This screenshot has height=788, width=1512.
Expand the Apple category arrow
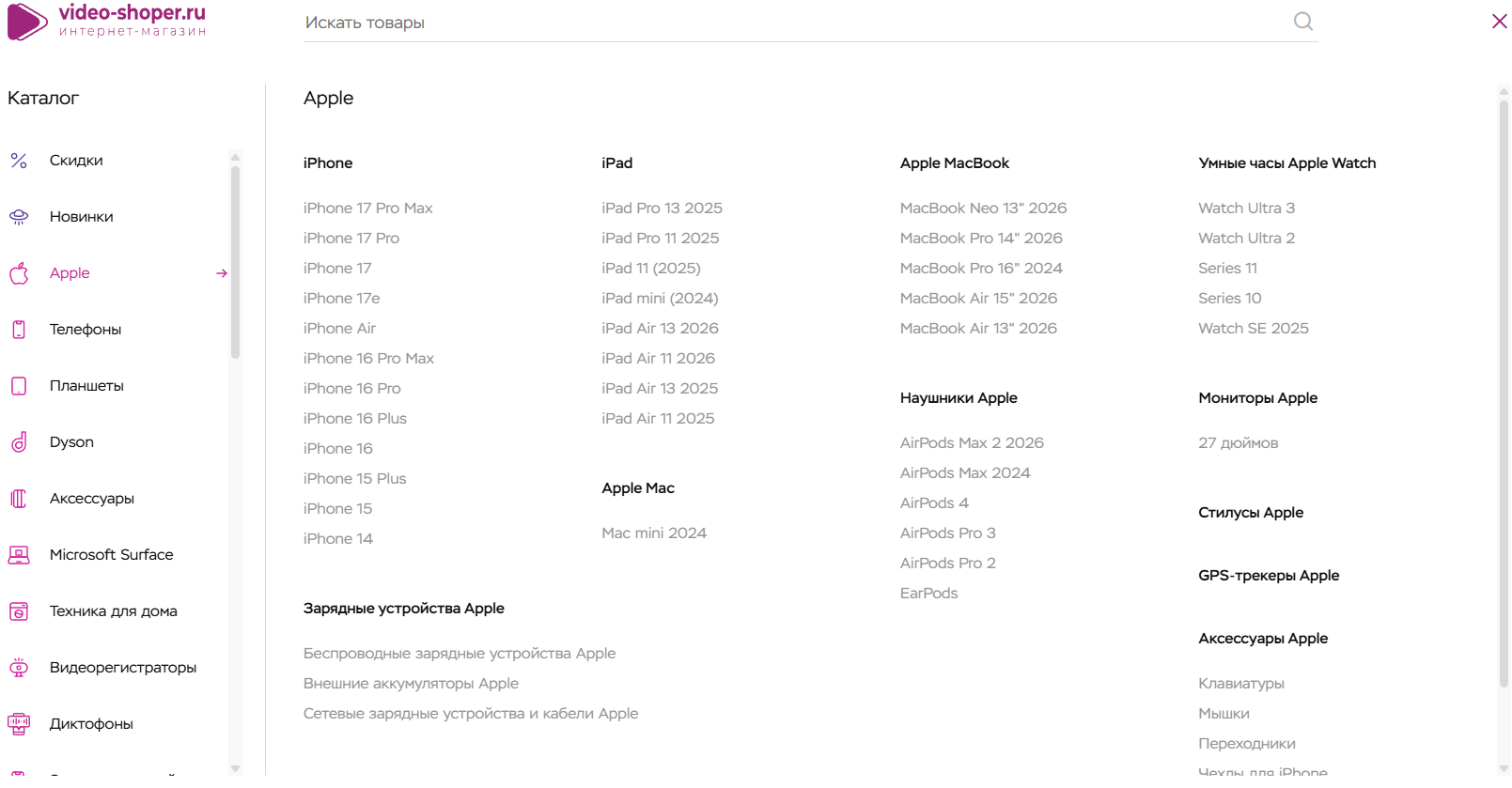coord(222,273)
